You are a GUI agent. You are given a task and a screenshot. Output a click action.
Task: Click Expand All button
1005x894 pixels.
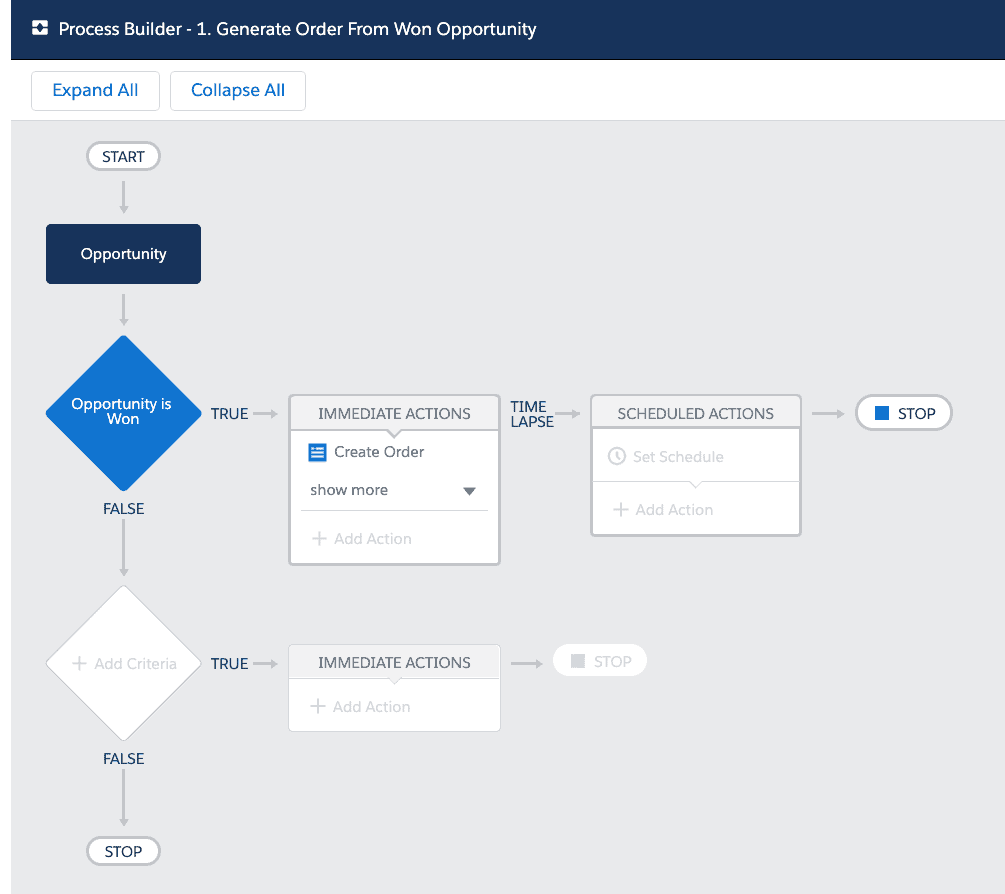tap(96, 90)
